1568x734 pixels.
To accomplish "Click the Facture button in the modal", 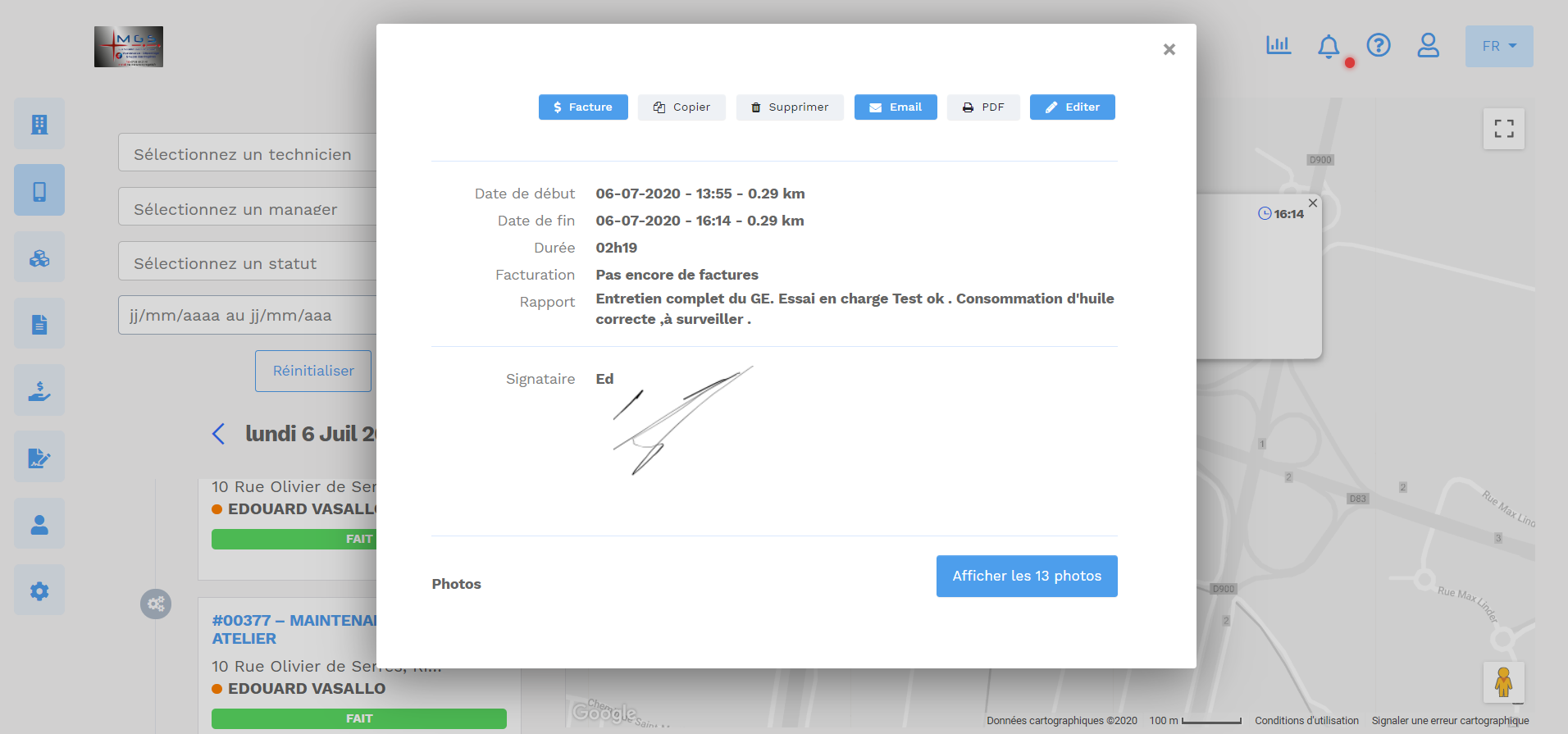I will [x=583, y=107].
